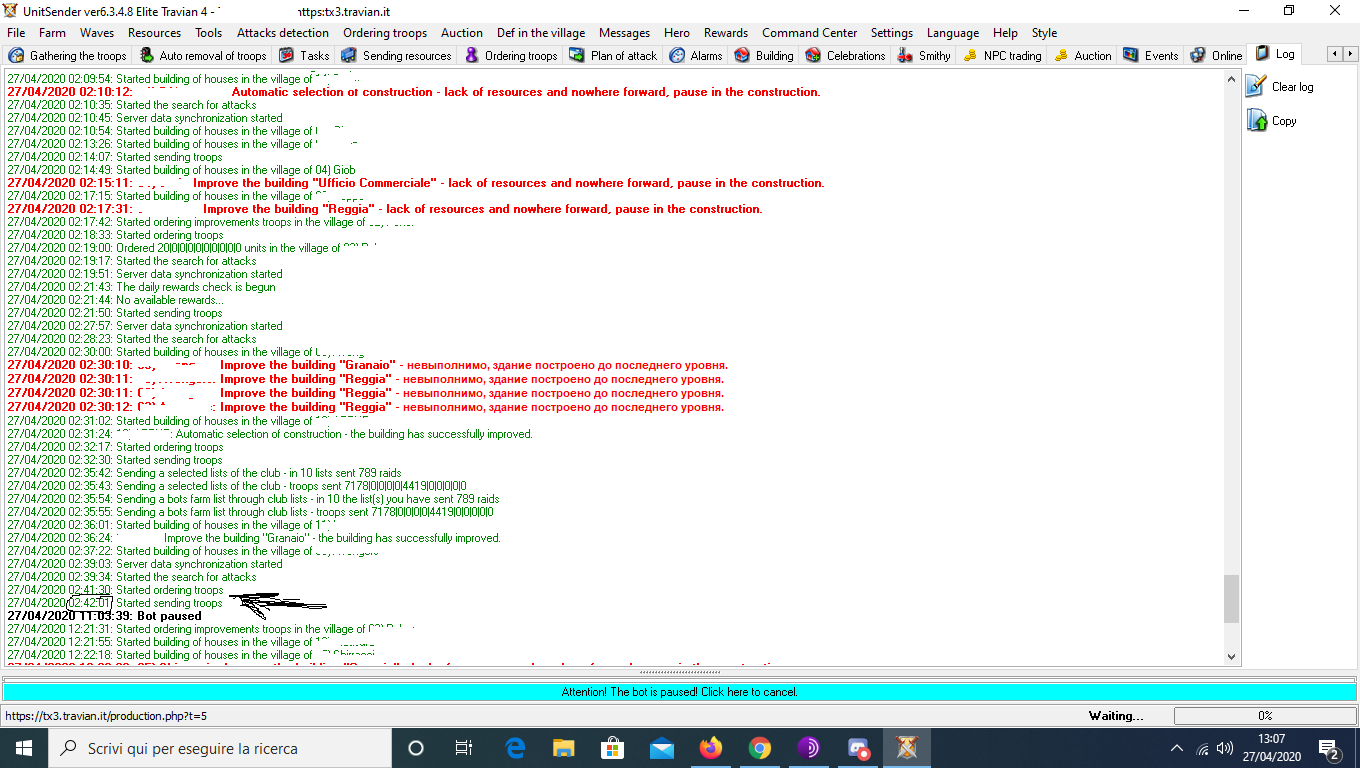Image resolution: width=1360 pixels, height=768 pixels.
Task: Open Microsoft Store from the taskbar
Action: coord(613,748)
